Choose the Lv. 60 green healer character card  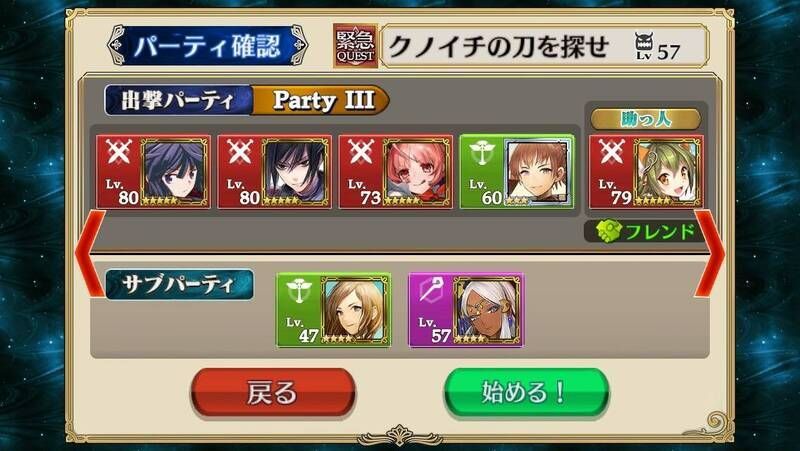pos(517,172)
